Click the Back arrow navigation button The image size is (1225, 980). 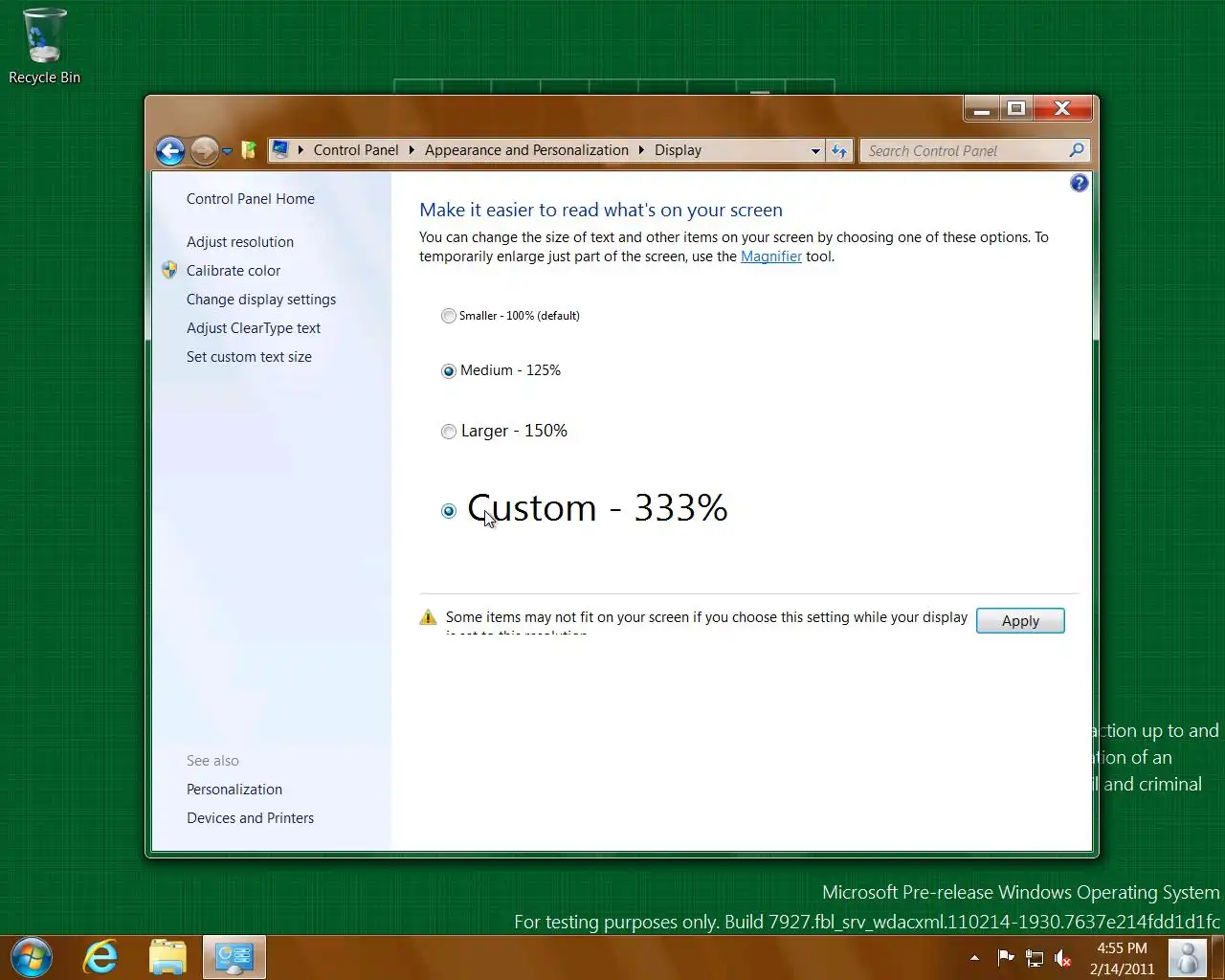[x=170, y=150]
